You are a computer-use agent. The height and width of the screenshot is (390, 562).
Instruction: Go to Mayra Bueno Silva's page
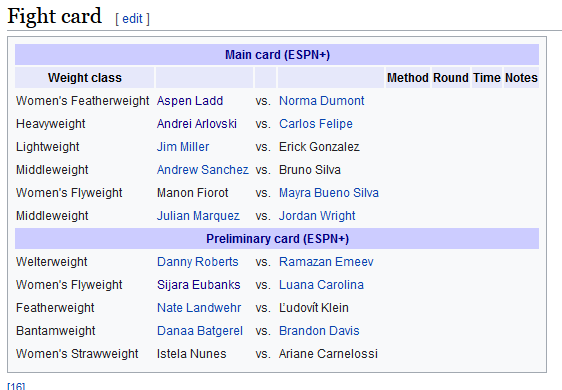tap(328, 193)
